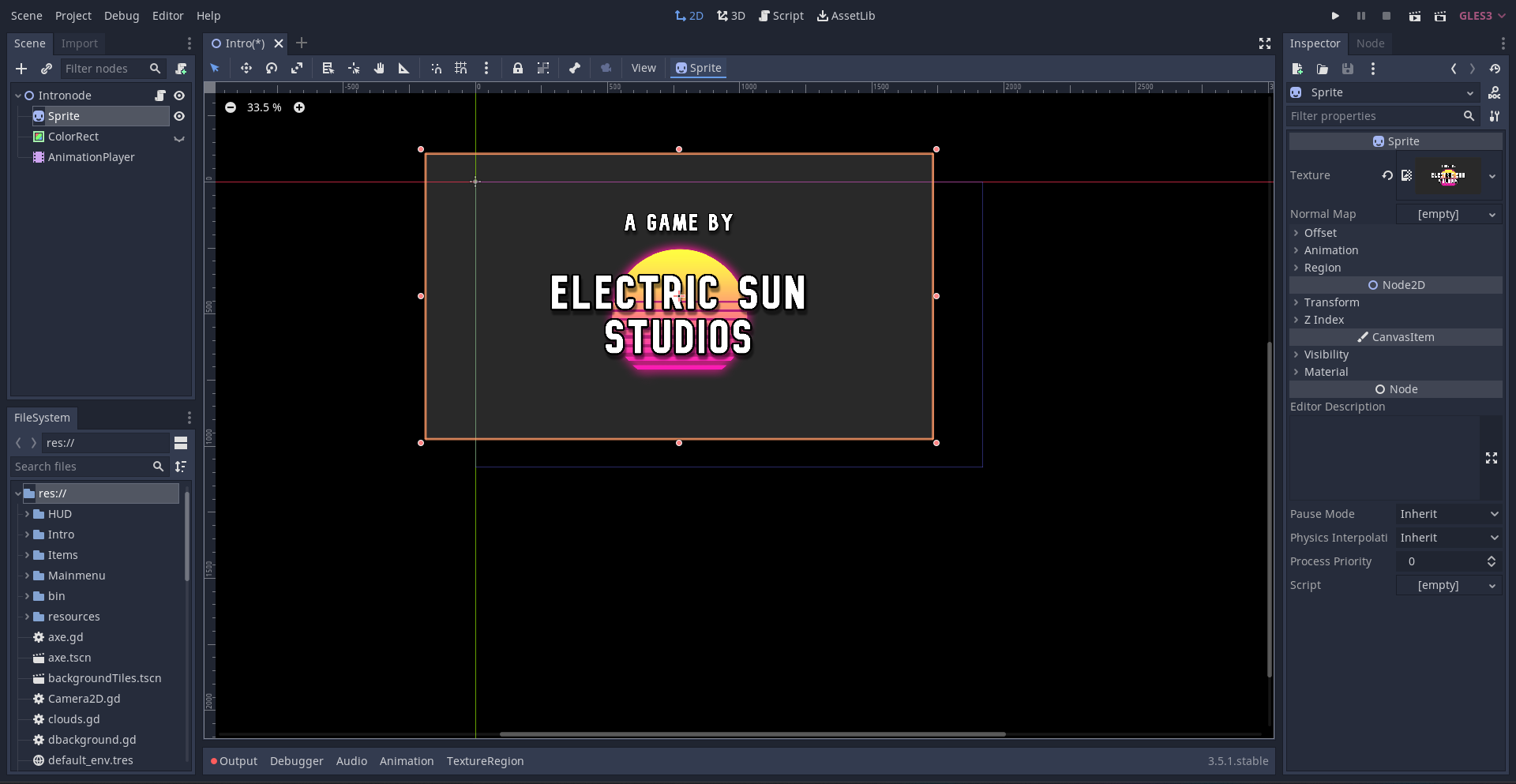1516x784 pixels.
Task: Select the Scale mode tool
Action: click(x=297, y=69)
